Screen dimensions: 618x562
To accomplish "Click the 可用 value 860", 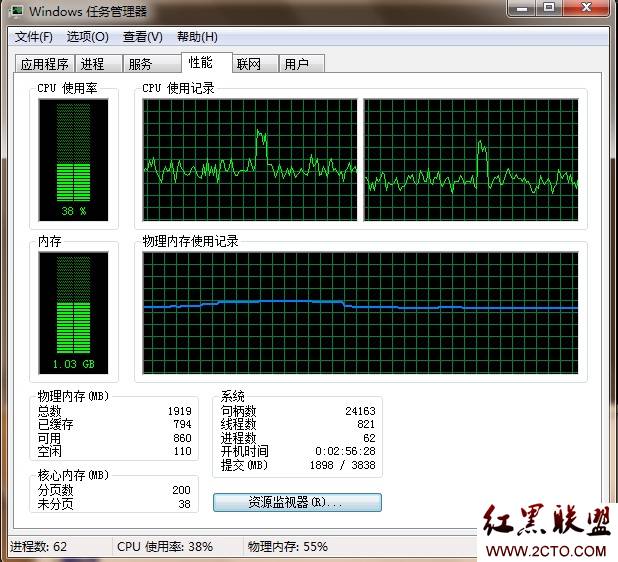I will [182, 438].
